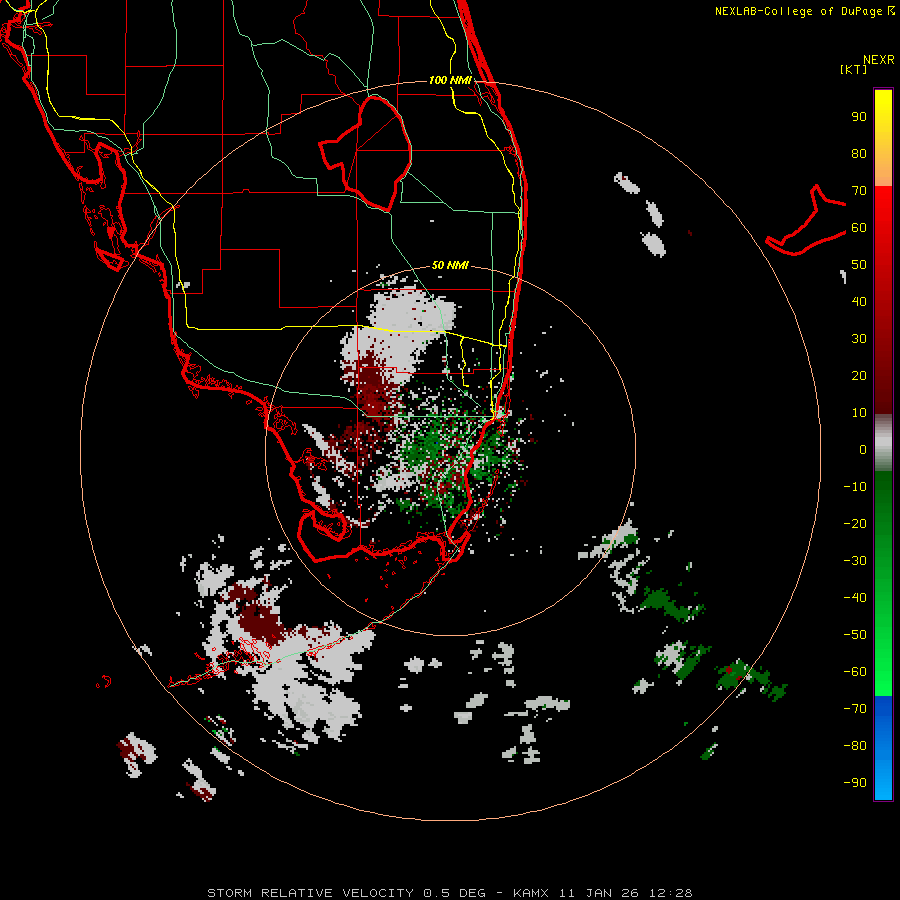The height and width of the screenshot is (900, 900).
Task: Click the 70 value on the velocity scale
Action: (x=859, y=191)
